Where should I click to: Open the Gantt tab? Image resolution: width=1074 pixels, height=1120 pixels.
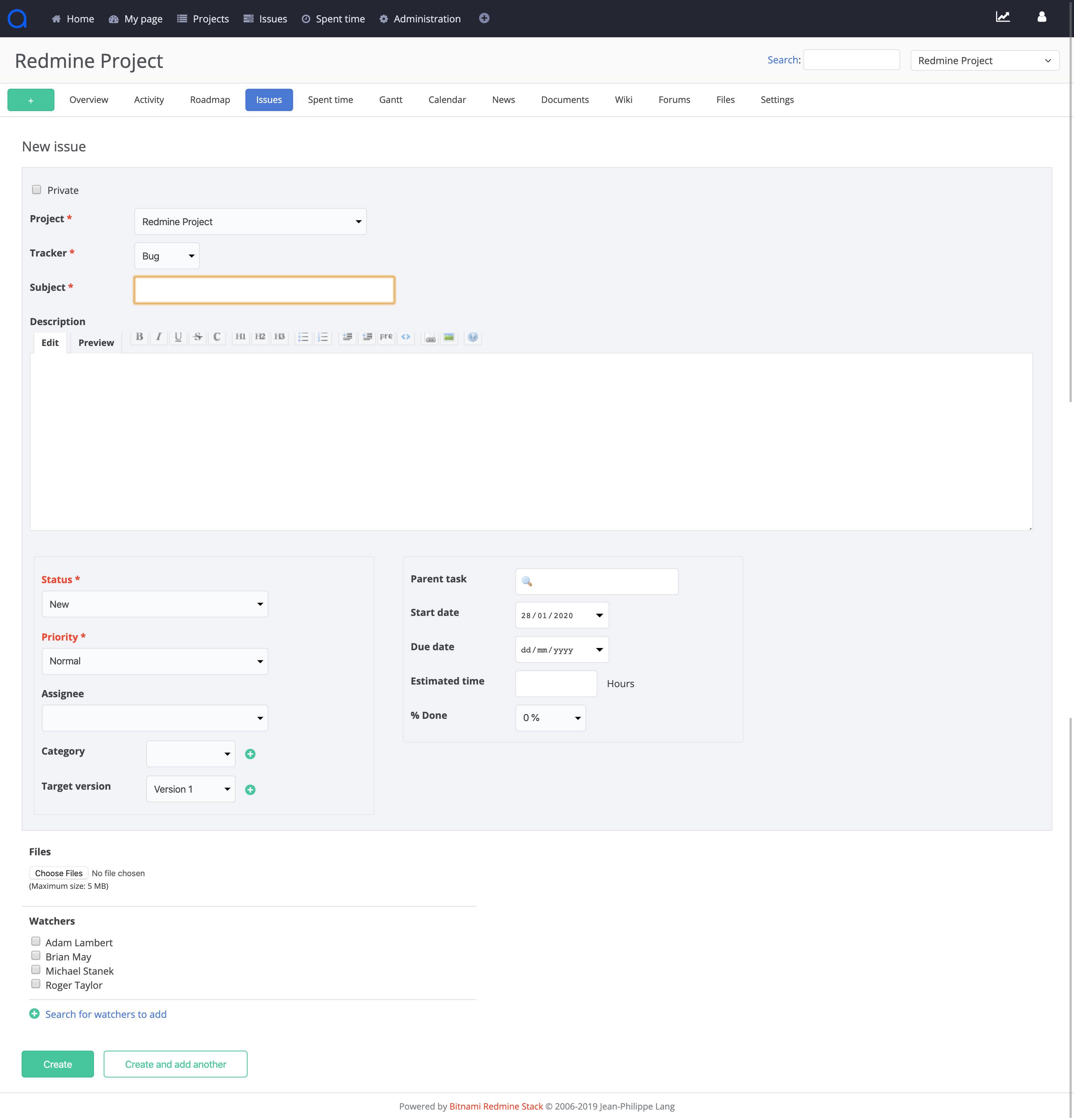(391, 100)
